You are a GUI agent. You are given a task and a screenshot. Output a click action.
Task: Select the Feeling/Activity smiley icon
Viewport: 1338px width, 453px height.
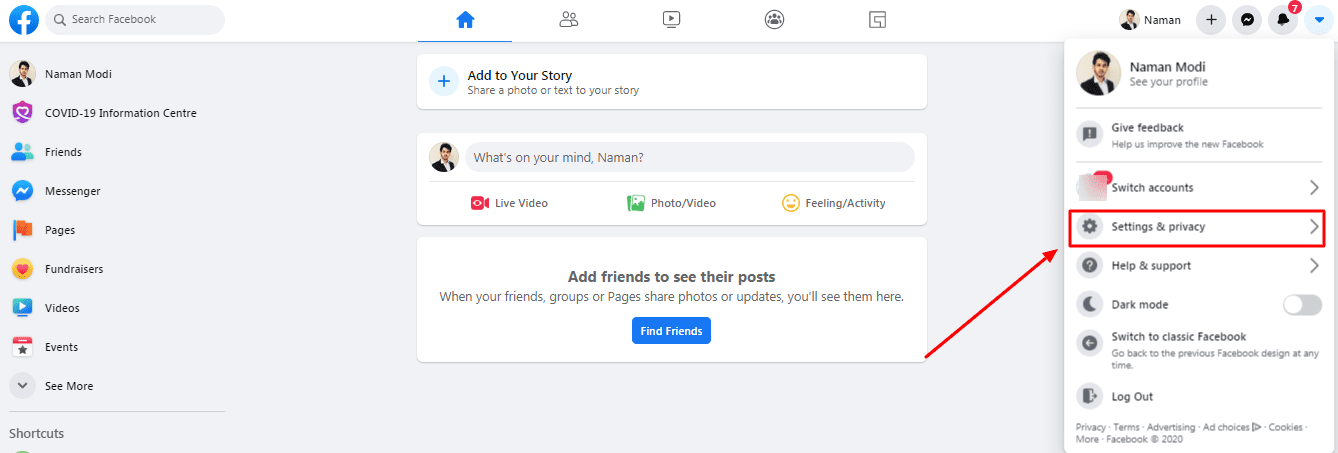point(791,203)
